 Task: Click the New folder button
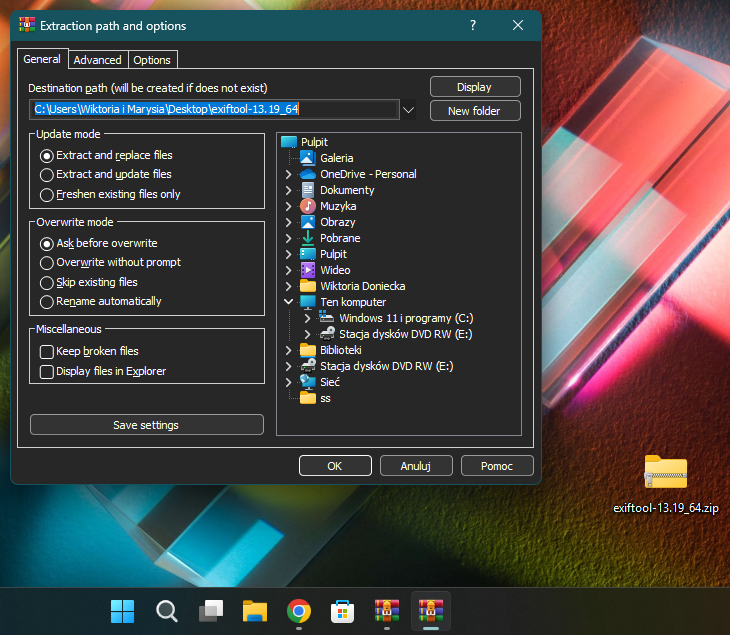point(475,111)
